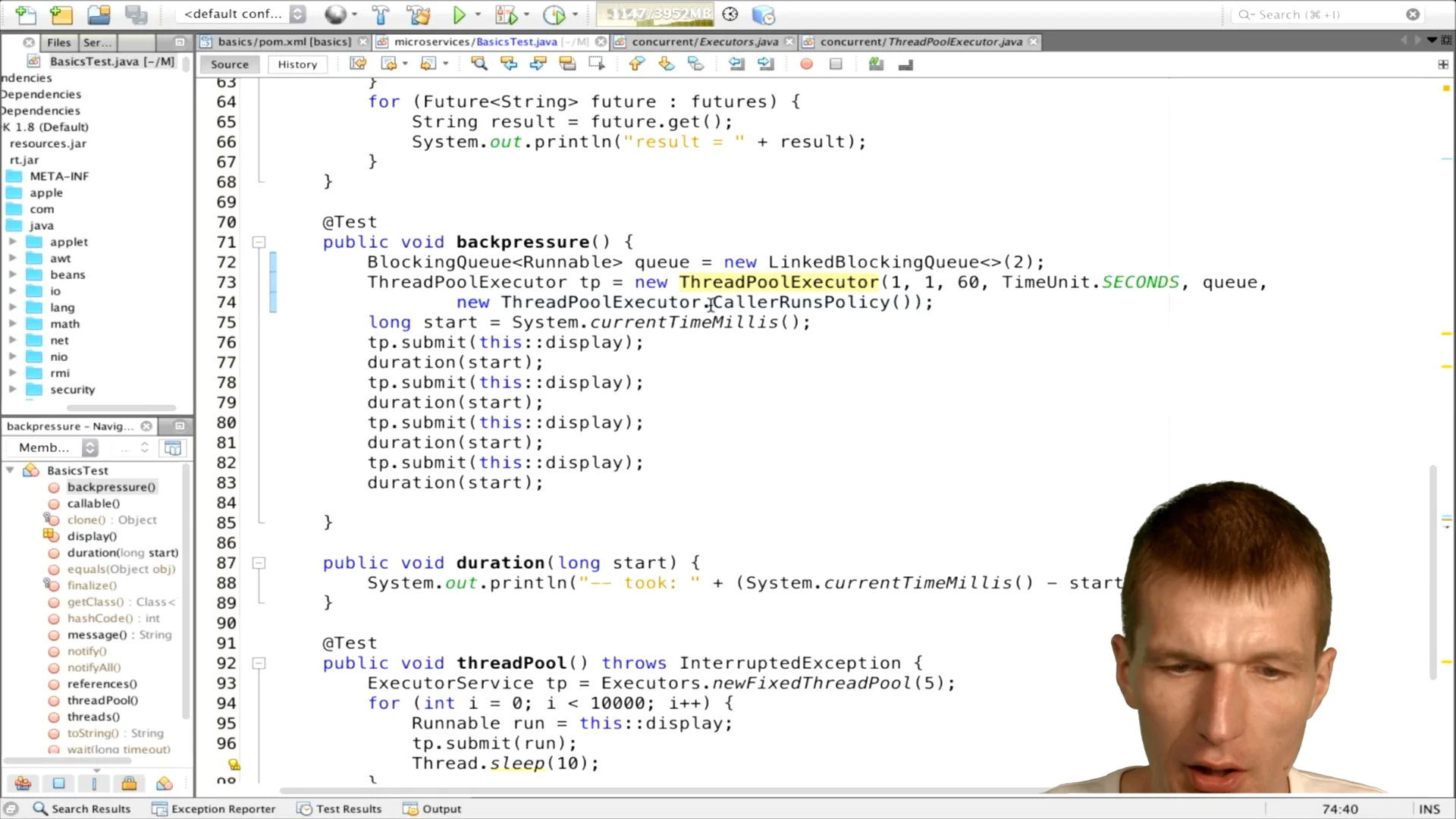1456x819 pixels.
Task: Expand the security package node
Action: point(12,389)
